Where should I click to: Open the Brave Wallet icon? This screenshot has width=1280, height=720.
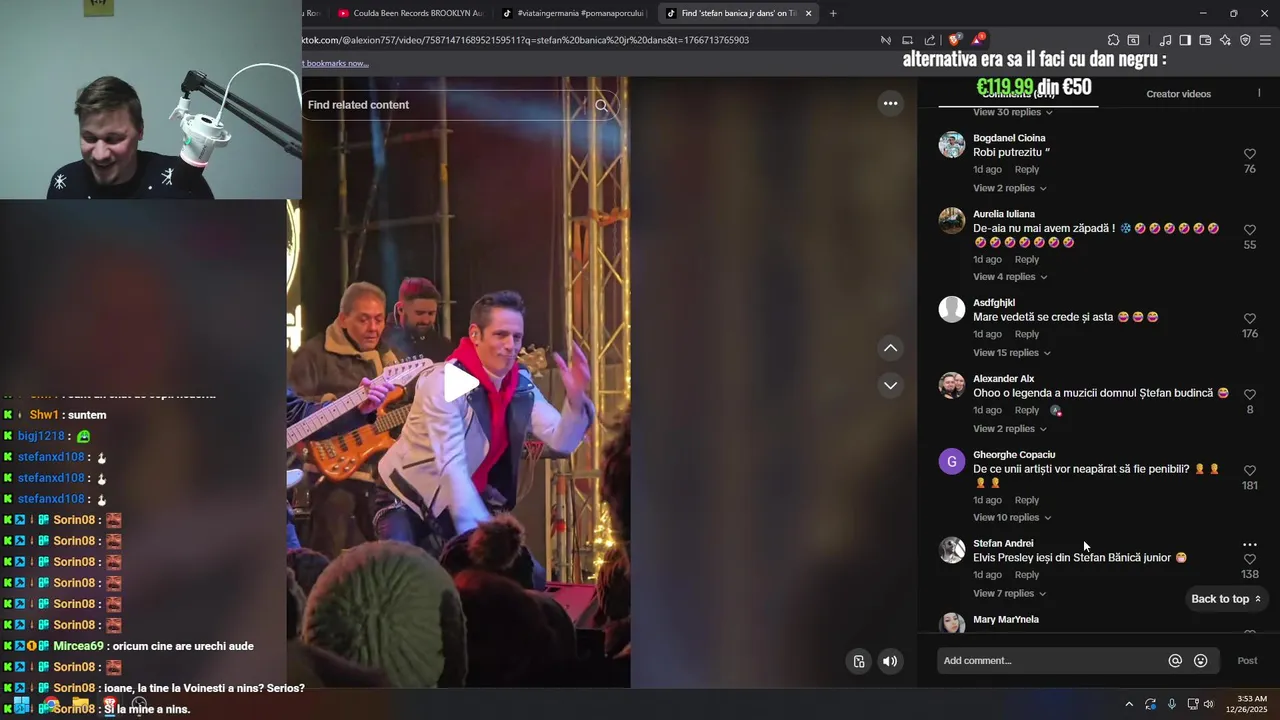click(1205, 40)
